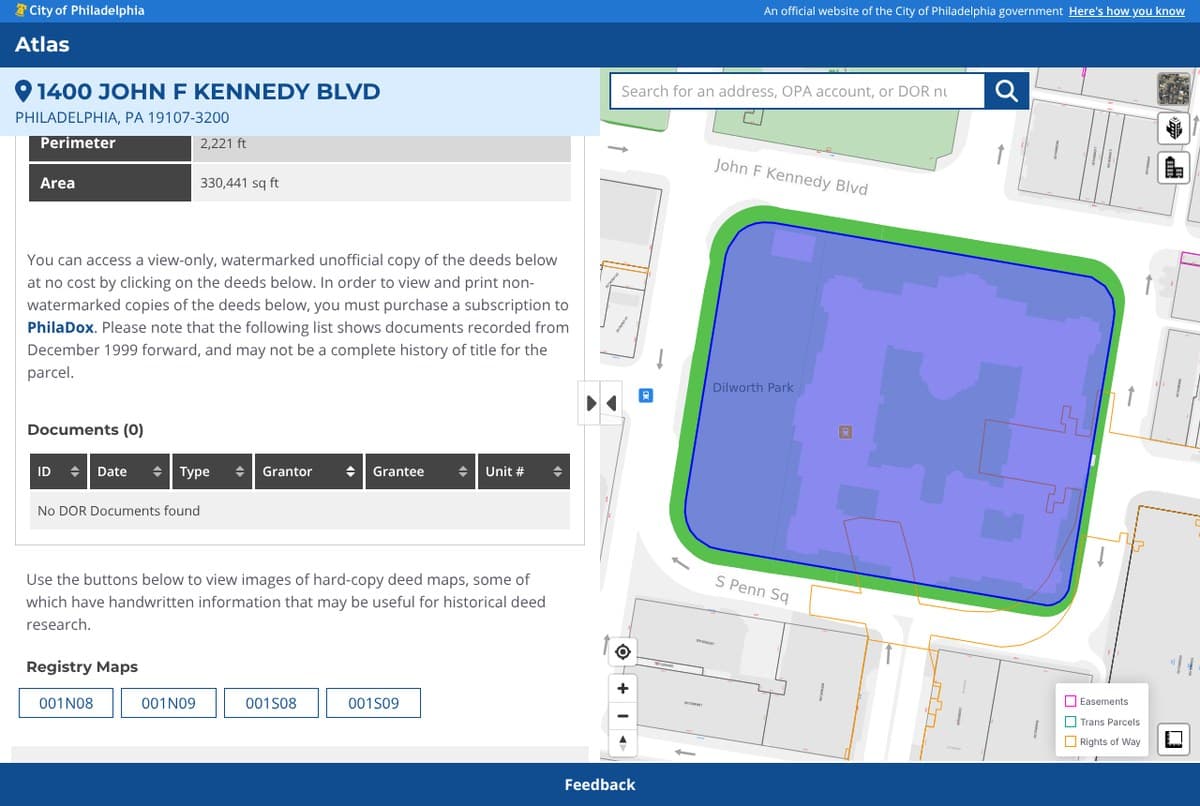The height and width of the screenshot is (806, 1200).
Task: Sort documents table by ID
Action: tap(59, 471)
